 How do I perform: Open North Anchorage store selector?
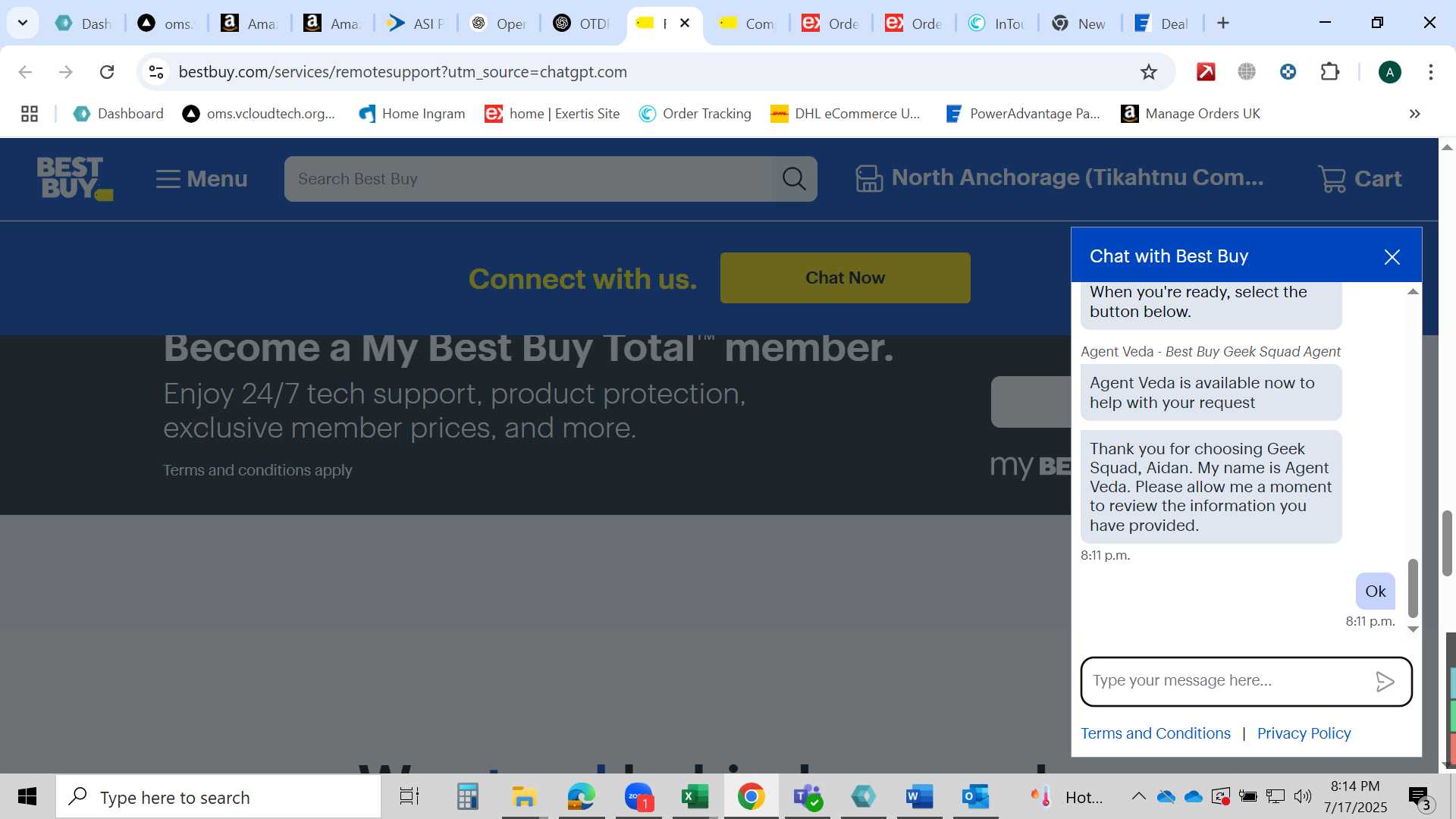pyautogui.click(x=1059, y=177)
